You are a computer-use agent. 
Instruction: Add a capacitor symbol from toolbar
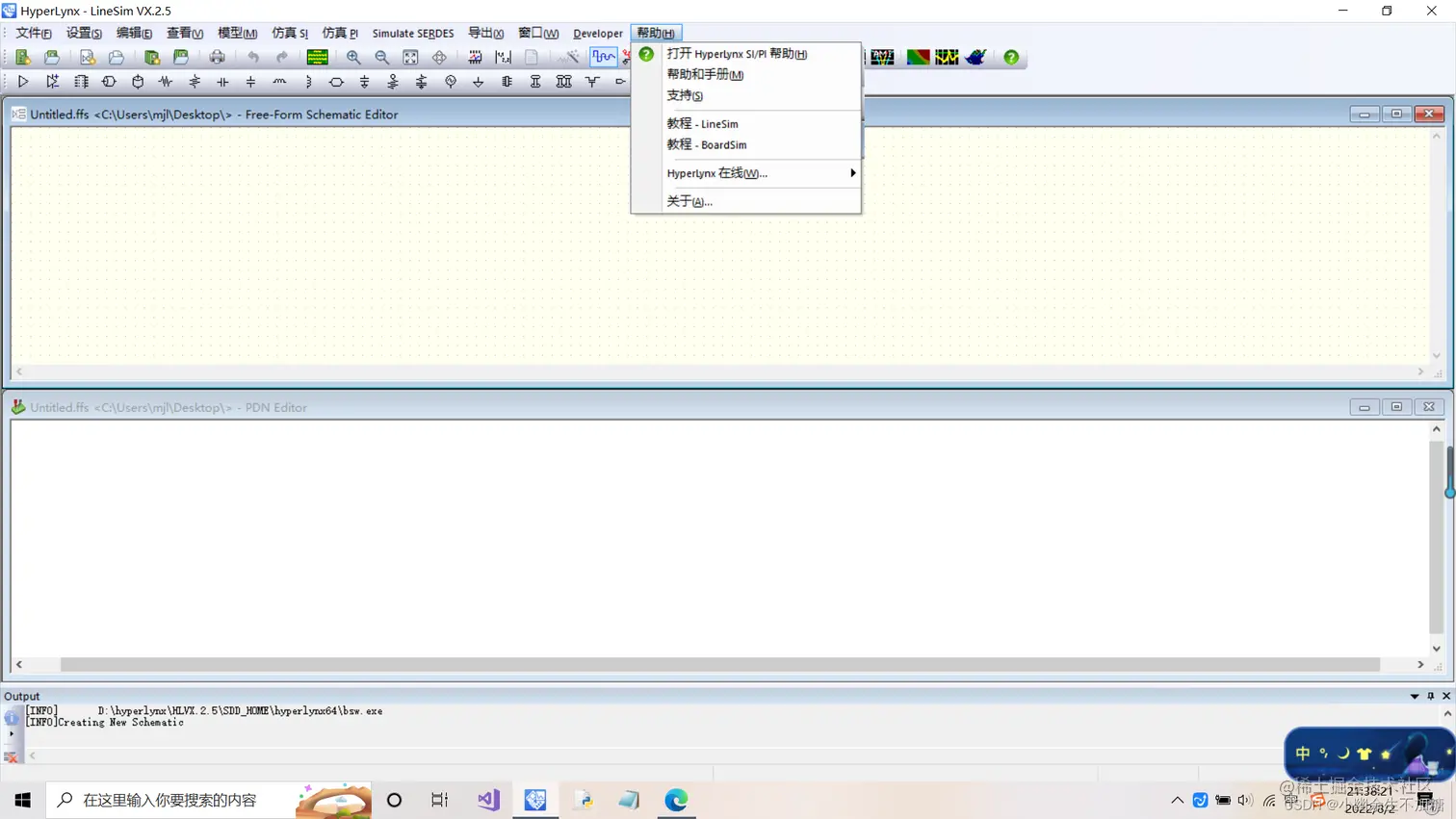(x=222, y=82)
